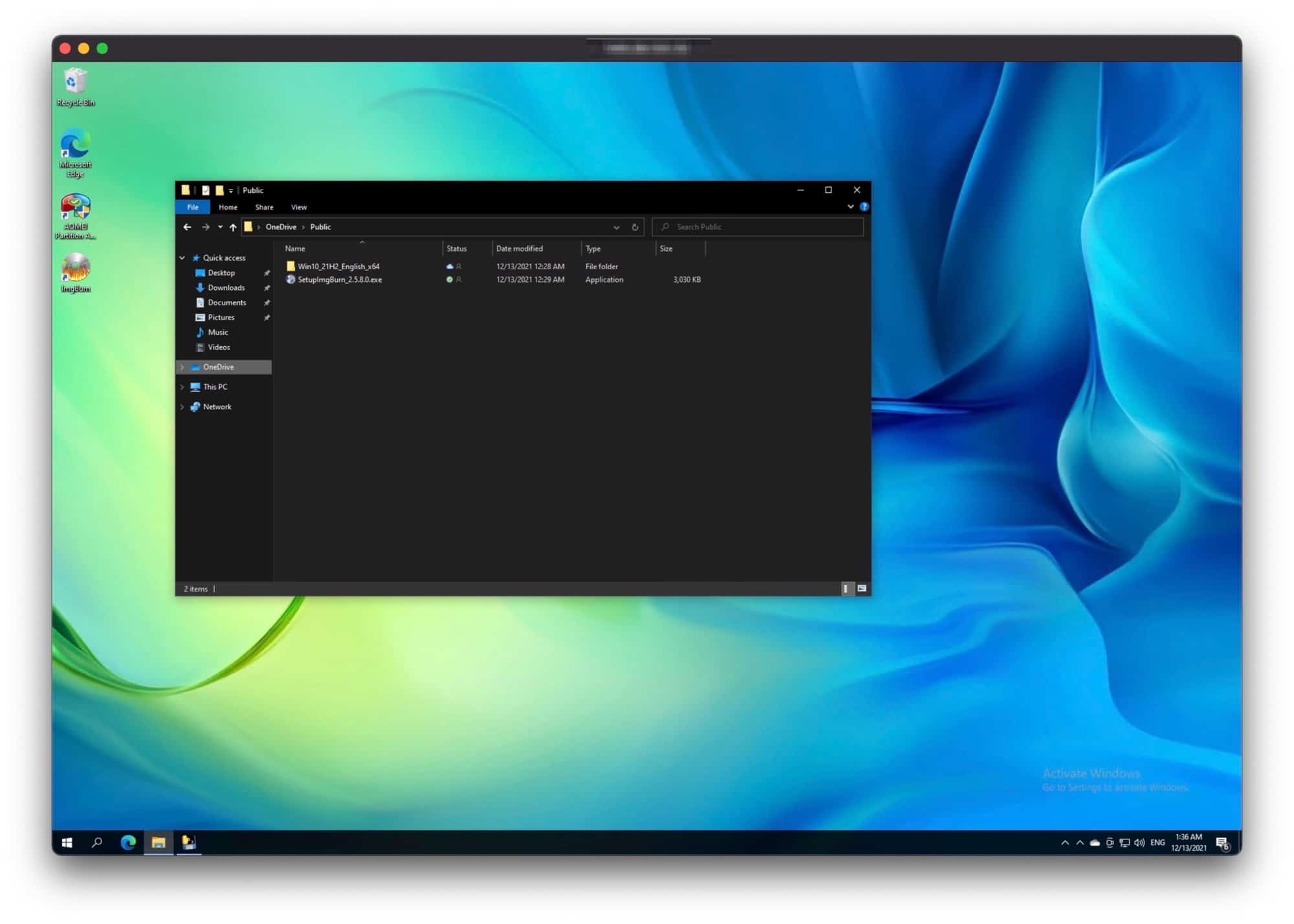Open the Recycle Bin desktop icon
This screenshot has height=924, width=1294.
pos(76,87)
